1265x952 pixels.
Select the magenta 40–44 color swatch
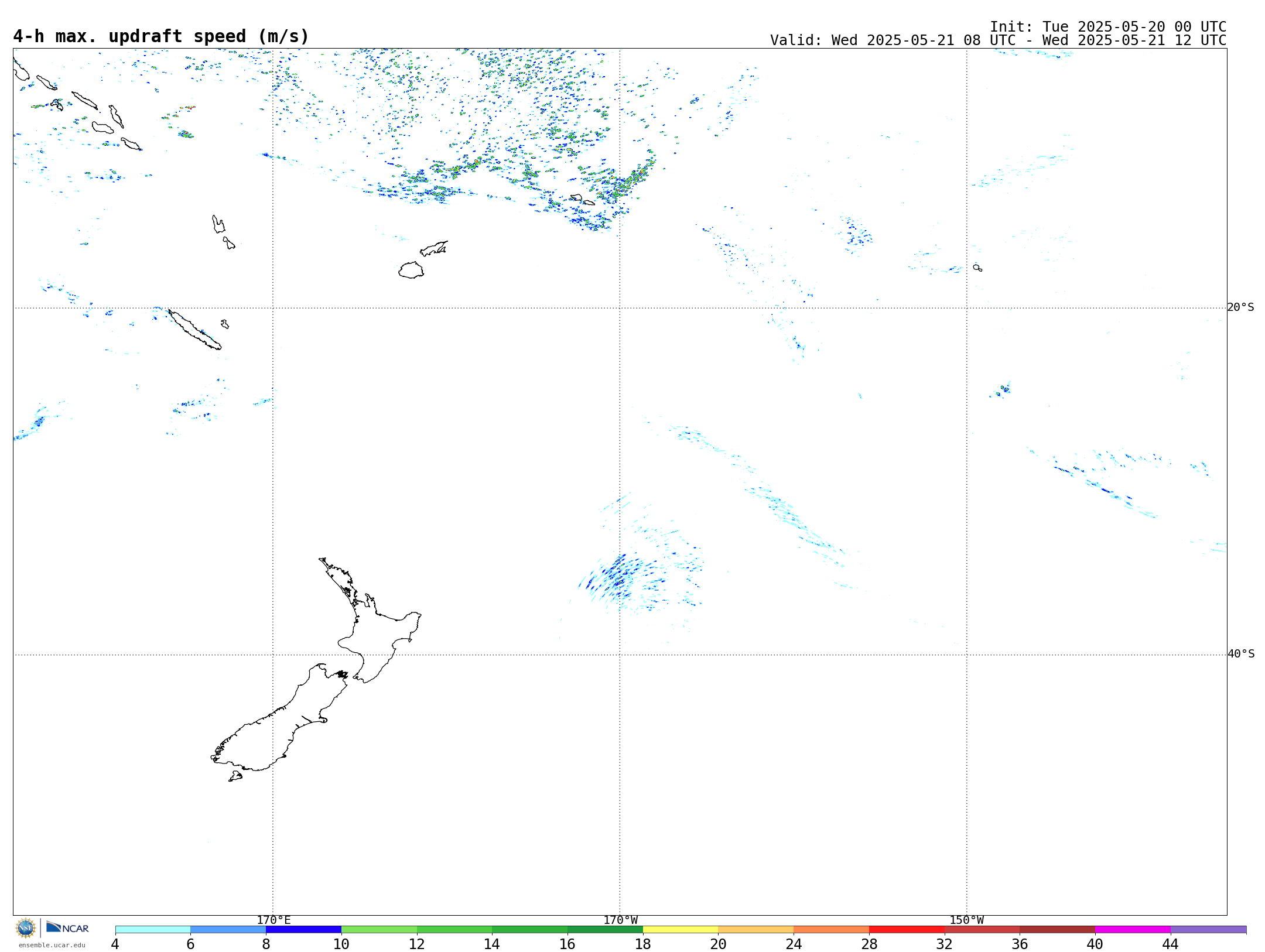pos(1133,929)
